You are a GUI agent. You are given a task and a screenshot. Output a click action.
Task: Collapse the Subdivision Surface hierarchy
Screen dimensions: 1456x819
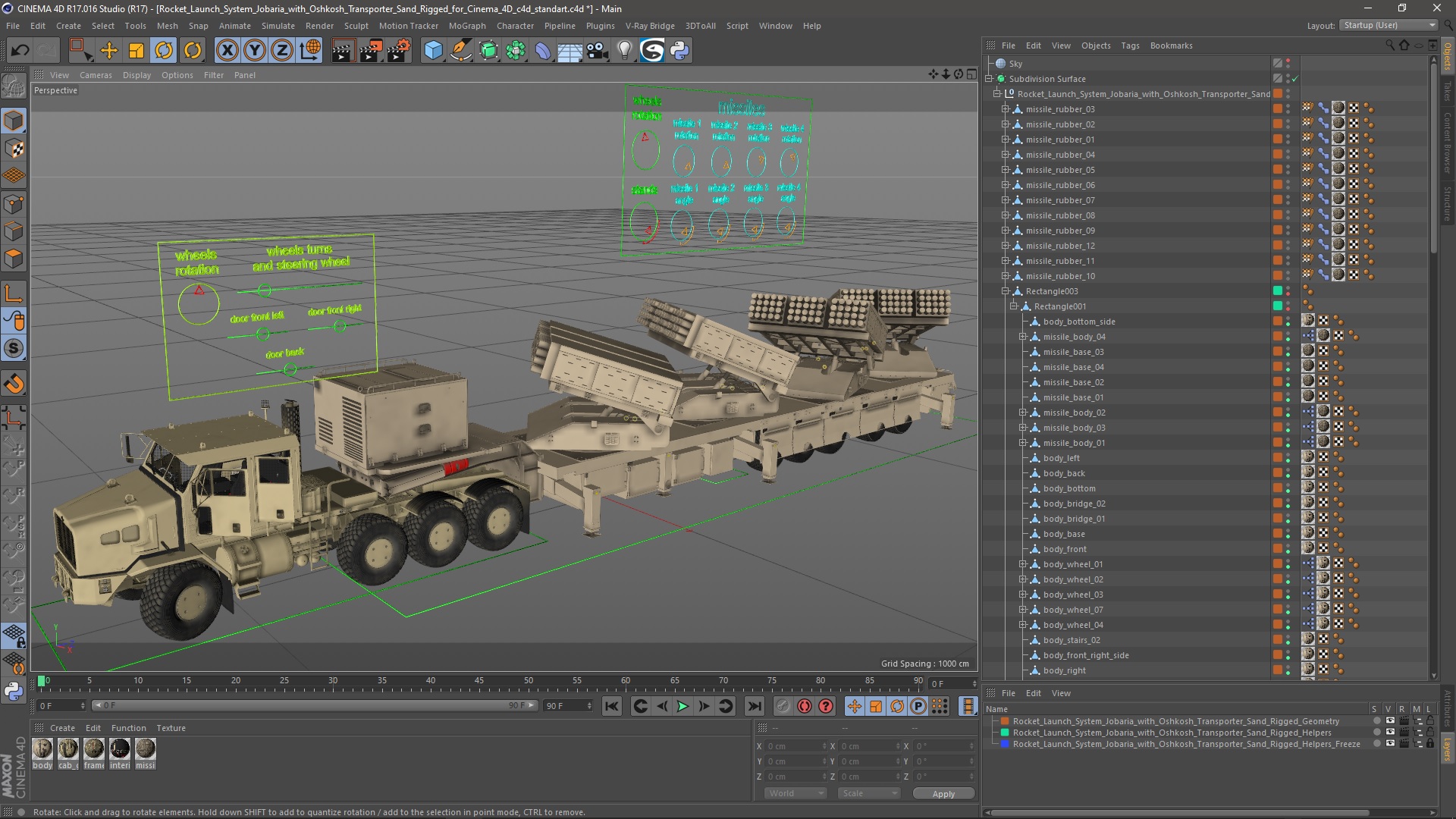(989, 79)
